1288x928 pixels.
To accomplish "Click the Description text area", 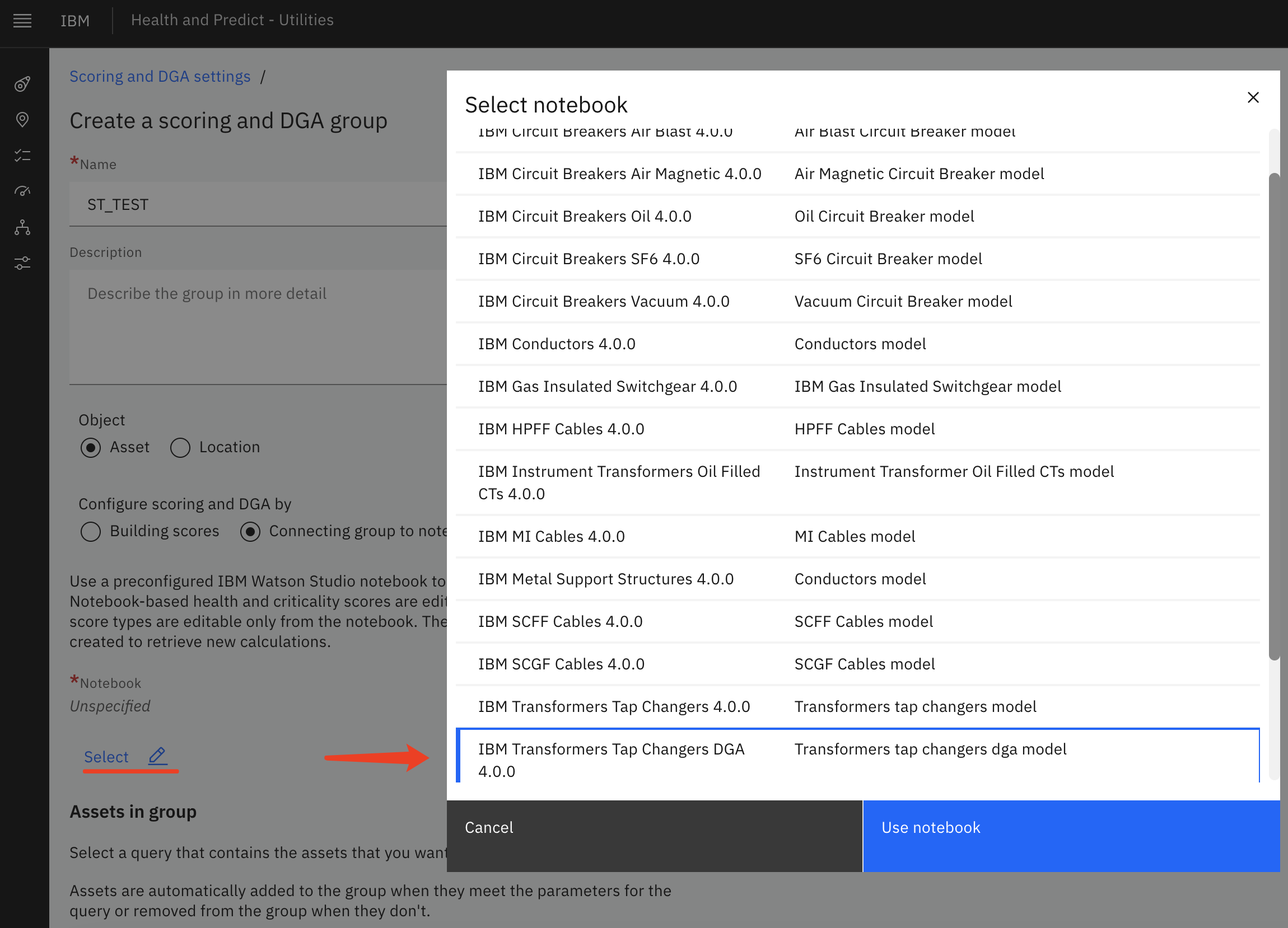I will click(x=258, y=327).
